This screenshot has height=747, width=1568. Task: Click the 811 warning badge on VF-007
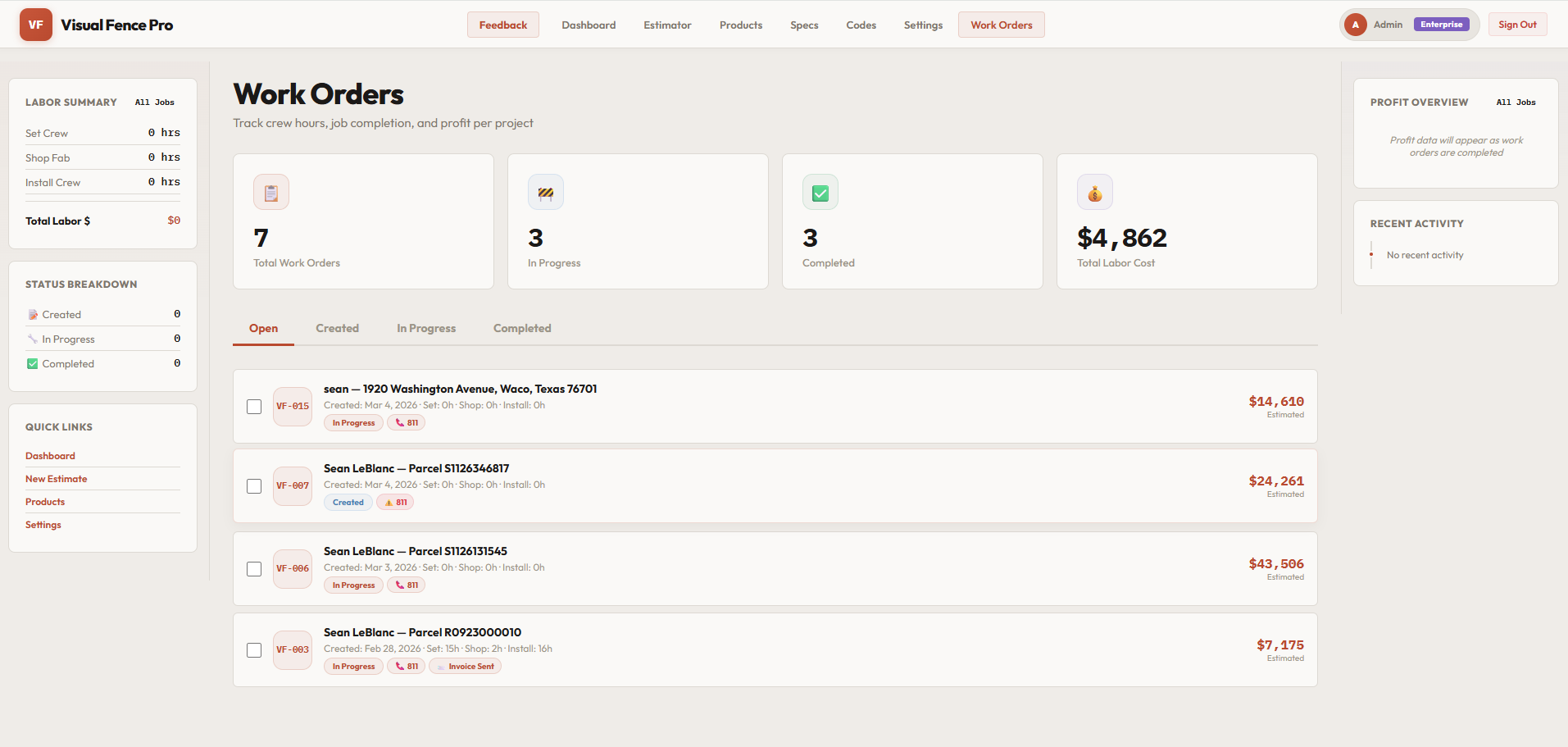pyautogui.click(x=395, y=503)
